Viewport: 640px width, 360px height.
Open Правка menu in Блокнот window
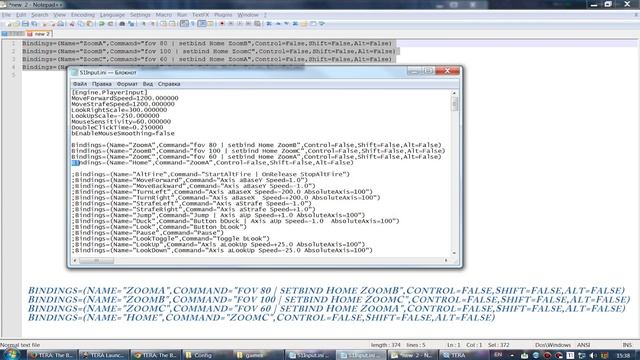[102, 84]
